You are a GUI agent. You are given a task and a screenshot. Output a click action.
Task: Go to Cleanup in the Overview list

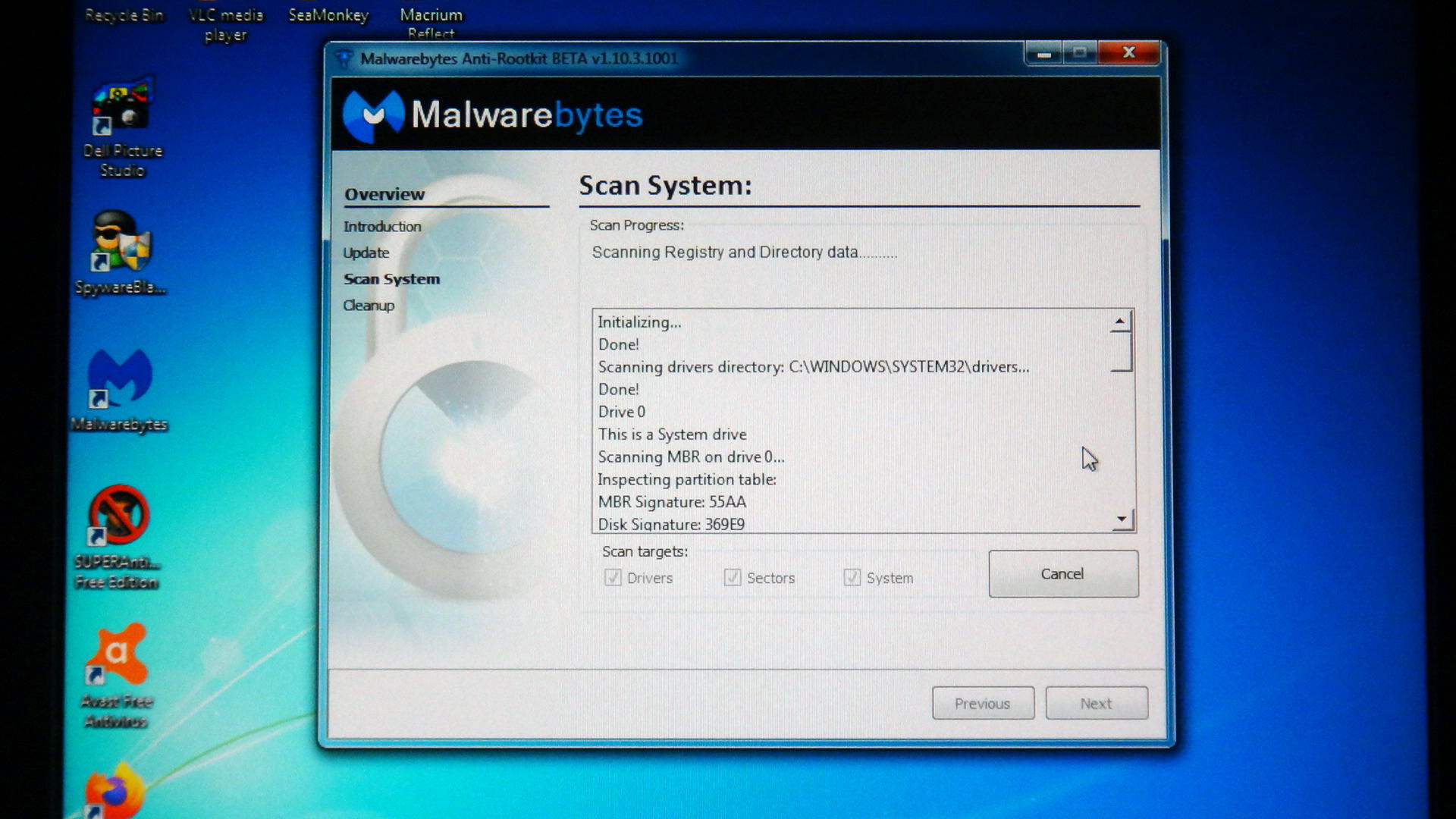pos(369,306)
